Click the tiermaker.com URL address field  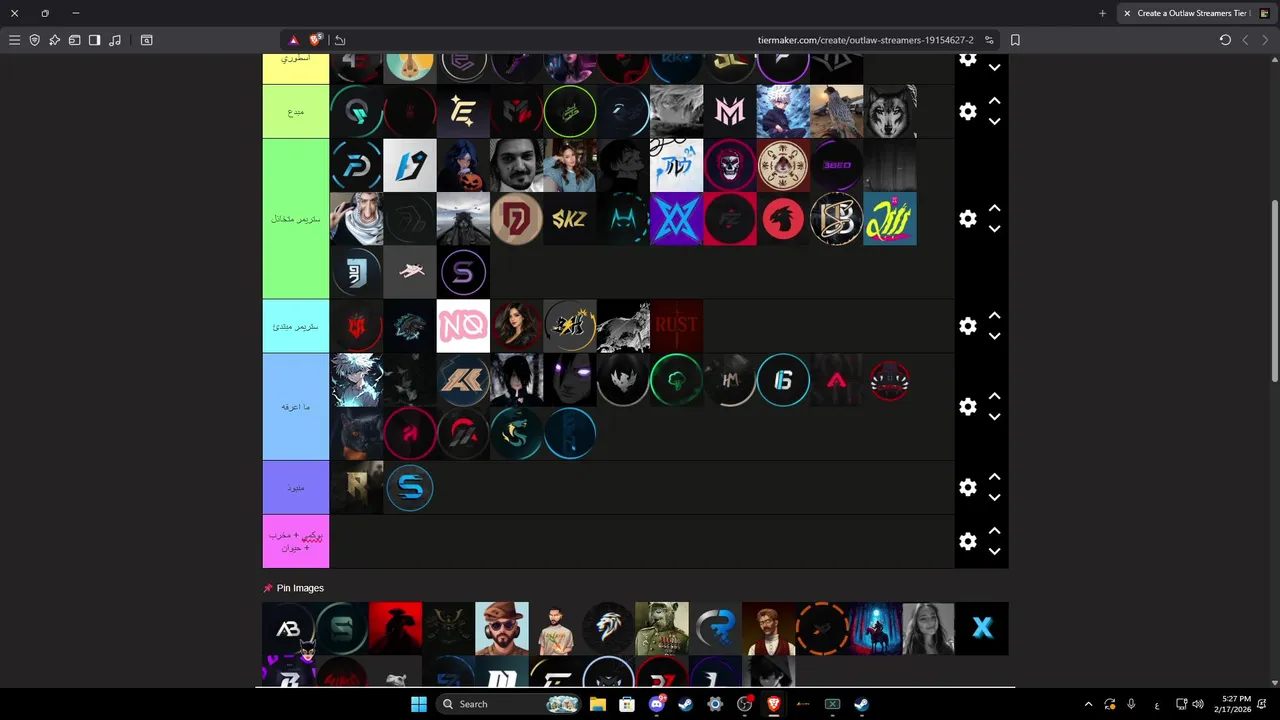point(866,40)
